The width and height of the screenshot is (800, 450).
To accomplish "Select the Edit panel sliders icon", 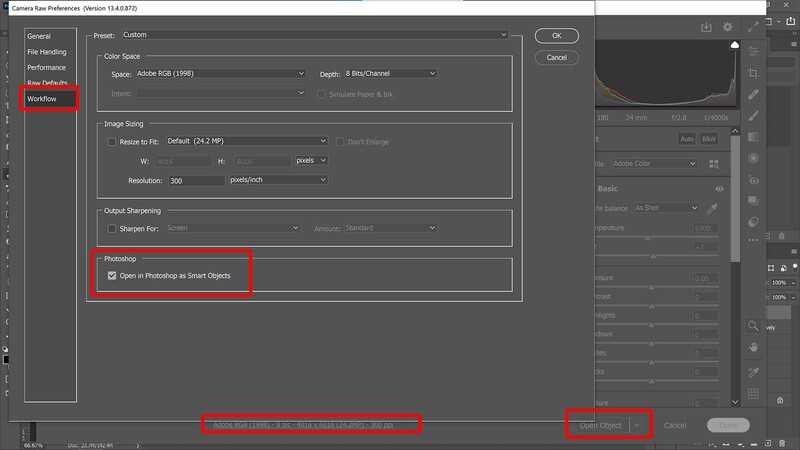I will point(753,52).
